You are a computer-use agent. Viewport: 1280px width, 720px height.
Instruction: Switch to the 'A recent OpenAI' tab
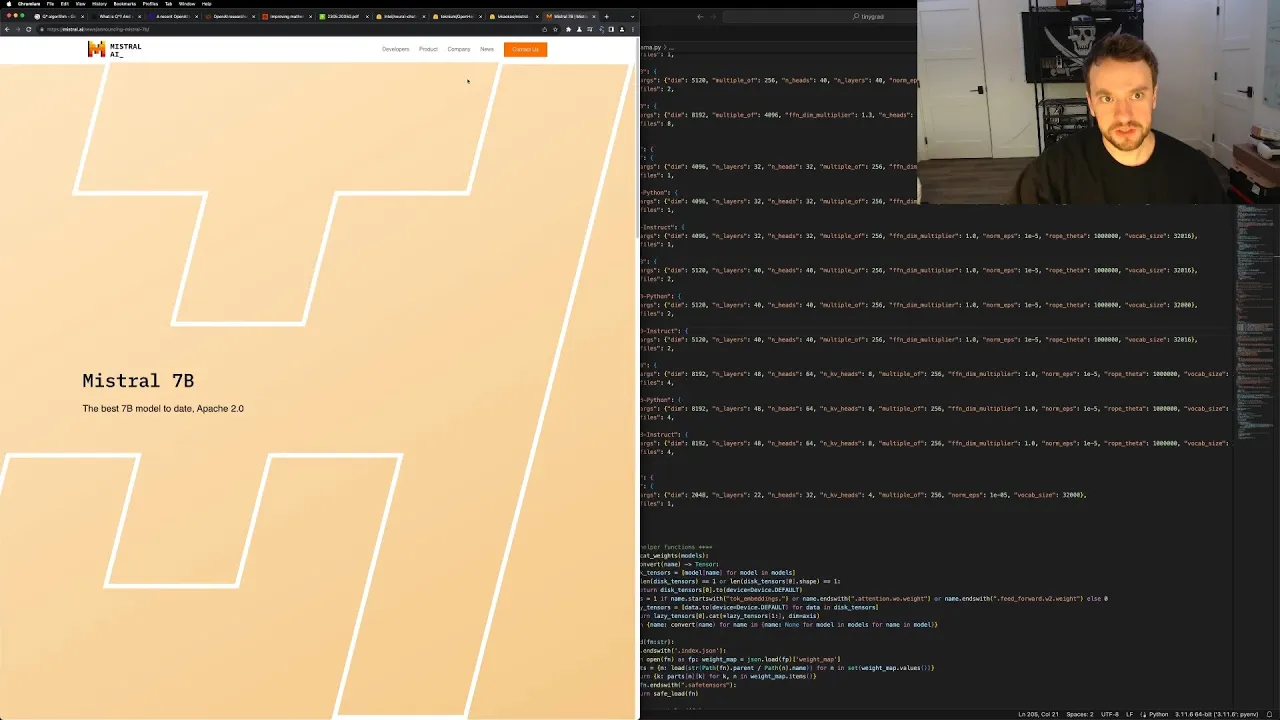pyautogui.click(x=172, y=16)
